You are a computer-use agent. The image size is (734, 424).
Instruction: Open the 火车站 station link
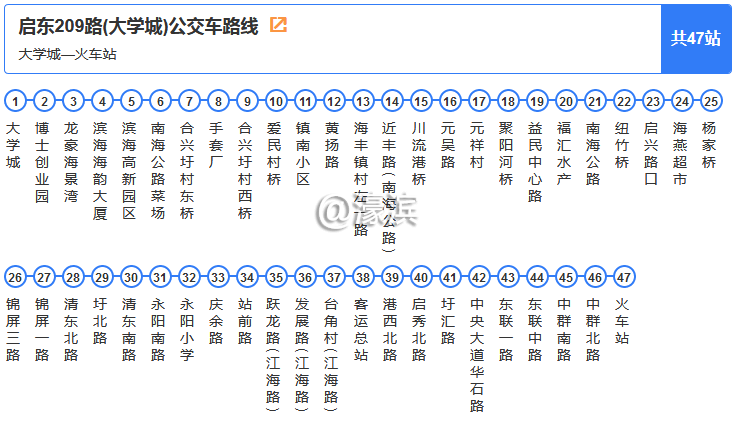point(623,321)
